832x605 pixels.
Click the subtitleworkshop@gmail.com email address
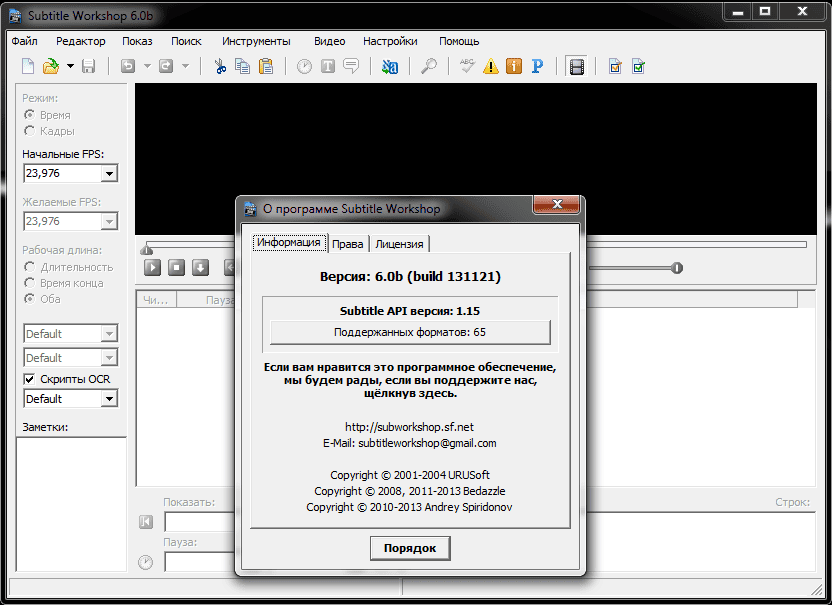click(427, 443)
